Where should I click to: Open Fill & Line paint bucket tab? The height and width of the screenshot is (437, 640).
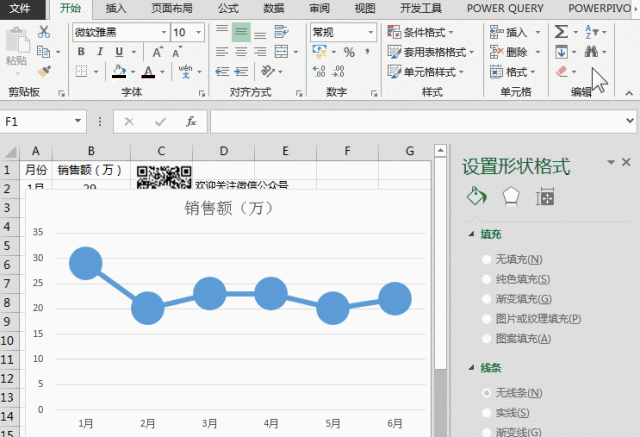click(x=477, y=196)
